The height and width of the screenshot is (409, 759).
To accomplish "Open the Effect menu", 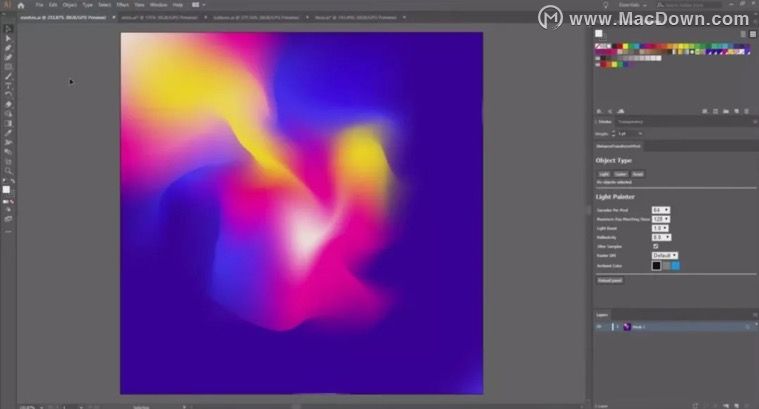I will pos(122,5).
